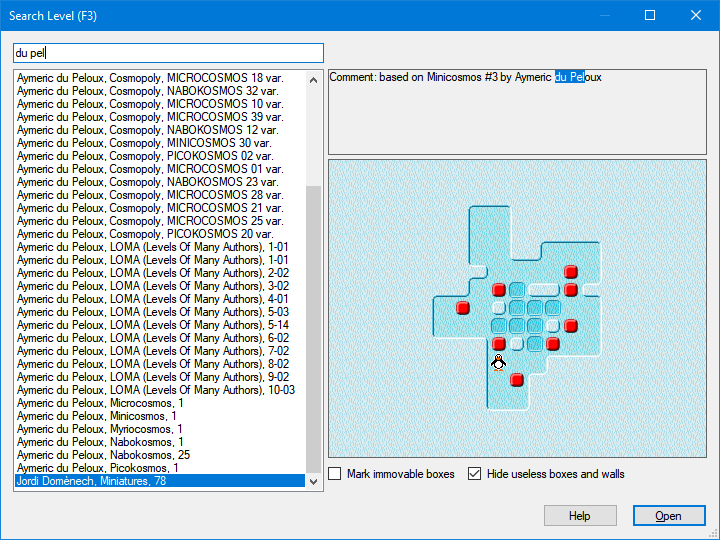The height and width of the screenshot is (540, 720).
Task: Click the search text field containing 'du pel'
Action: pyautogui.click(x=168, y=53)
